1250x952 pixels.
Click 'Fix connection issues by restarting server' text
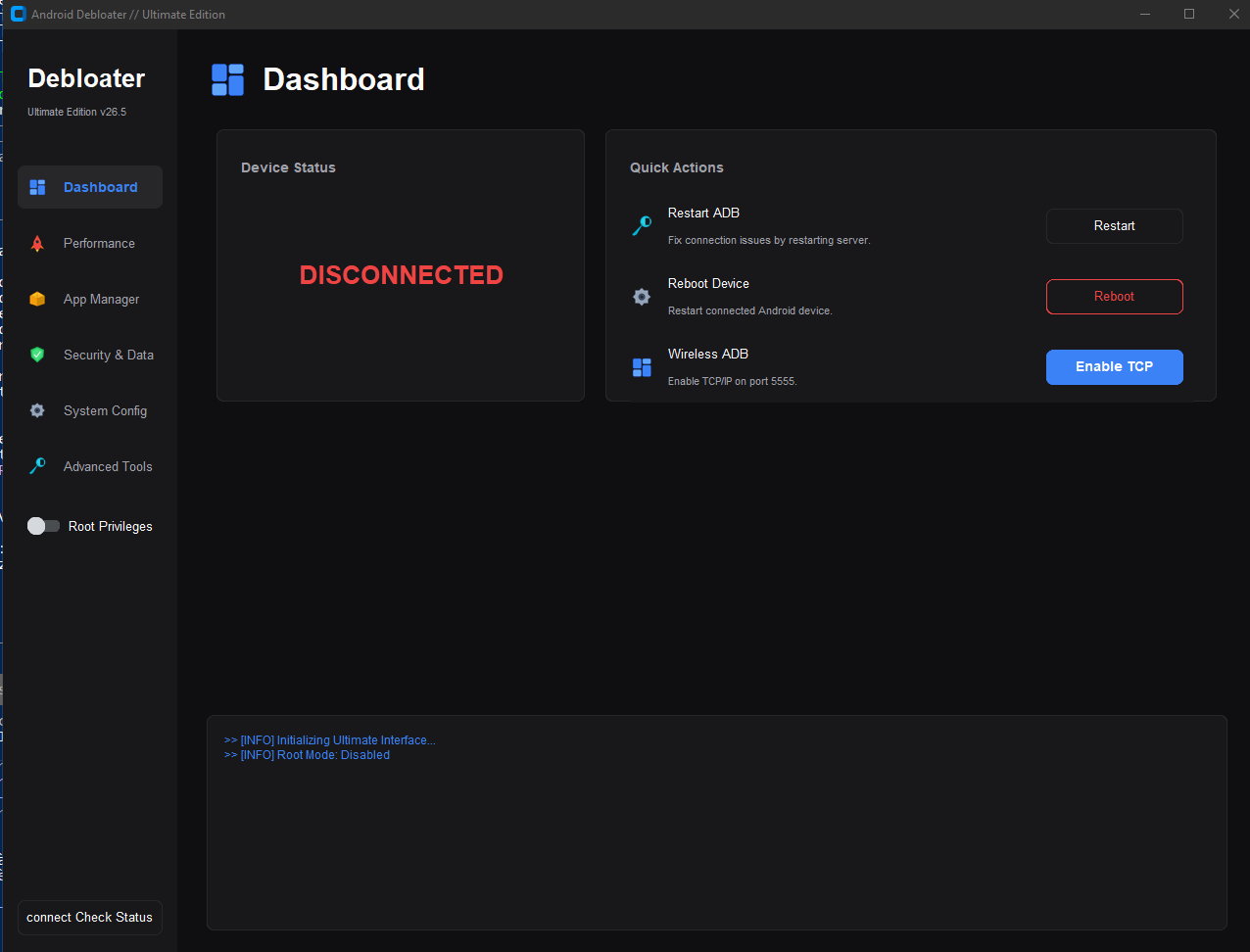(x=769, y=240)
